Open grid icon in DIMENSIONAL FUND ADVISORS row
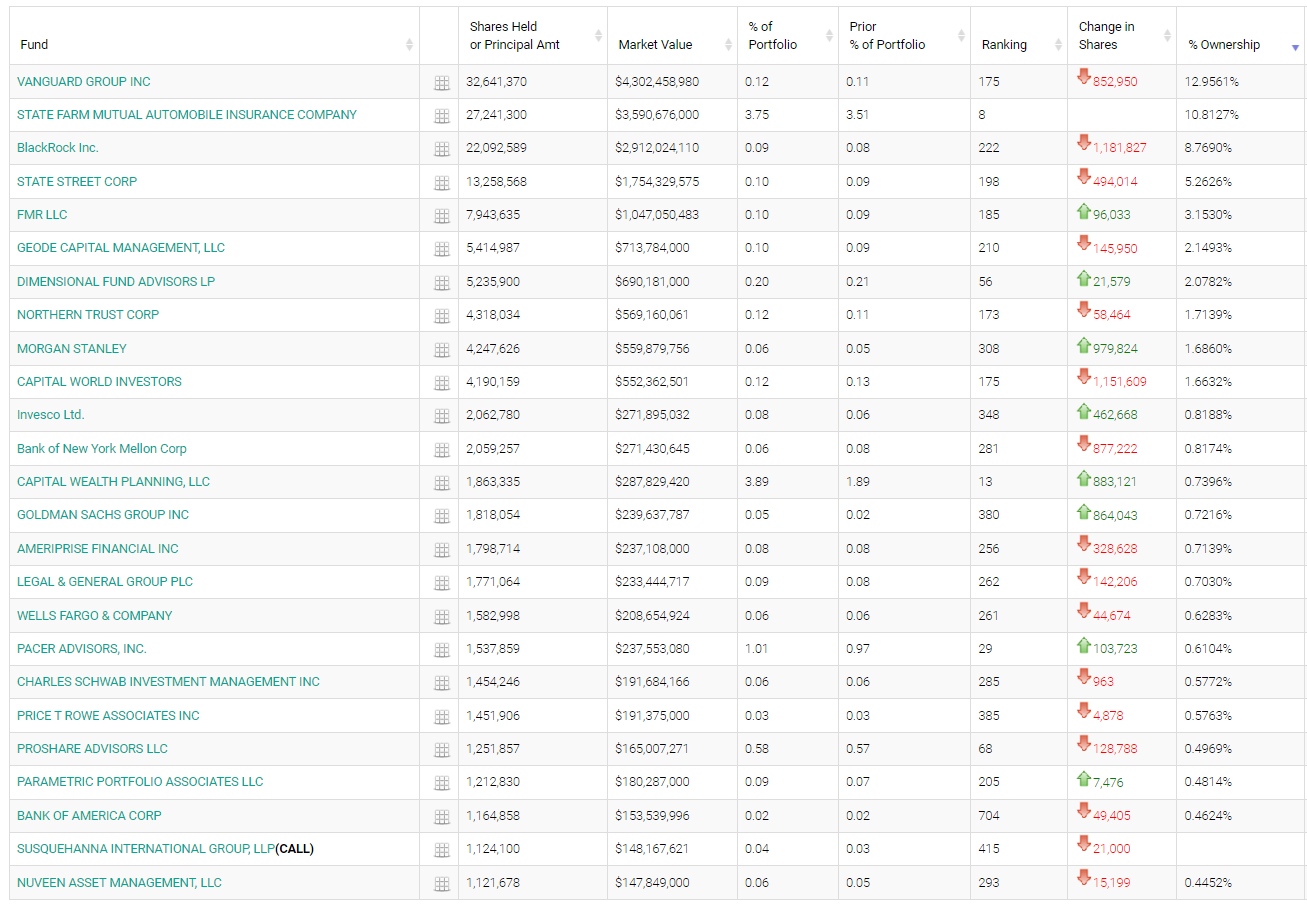Image resolution: width=1307 pixels, height=904 pixels. click(x=441, y=283)
